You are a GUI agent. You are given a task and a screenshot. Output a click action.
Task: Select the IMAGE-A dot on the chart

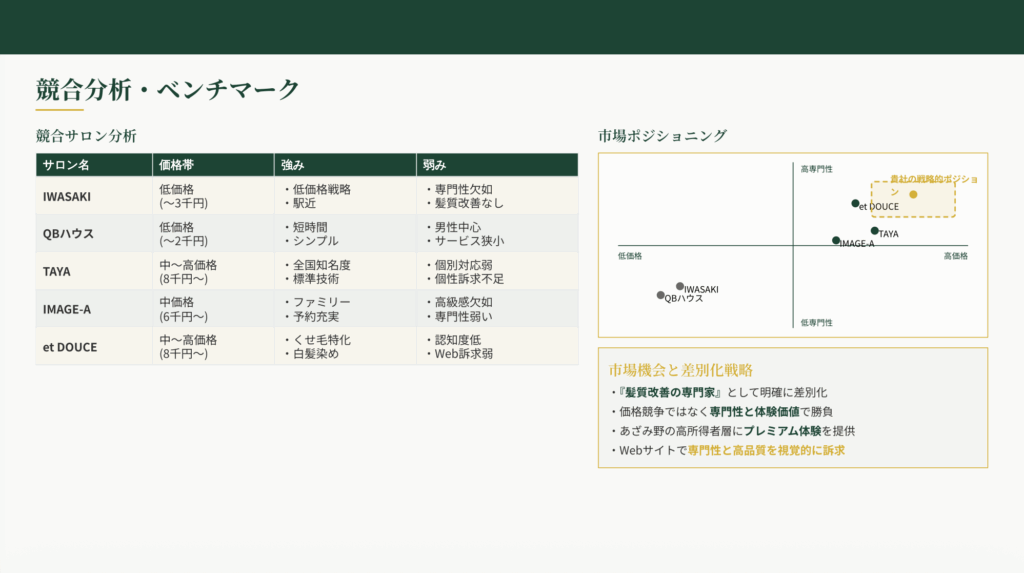point(836,240)
